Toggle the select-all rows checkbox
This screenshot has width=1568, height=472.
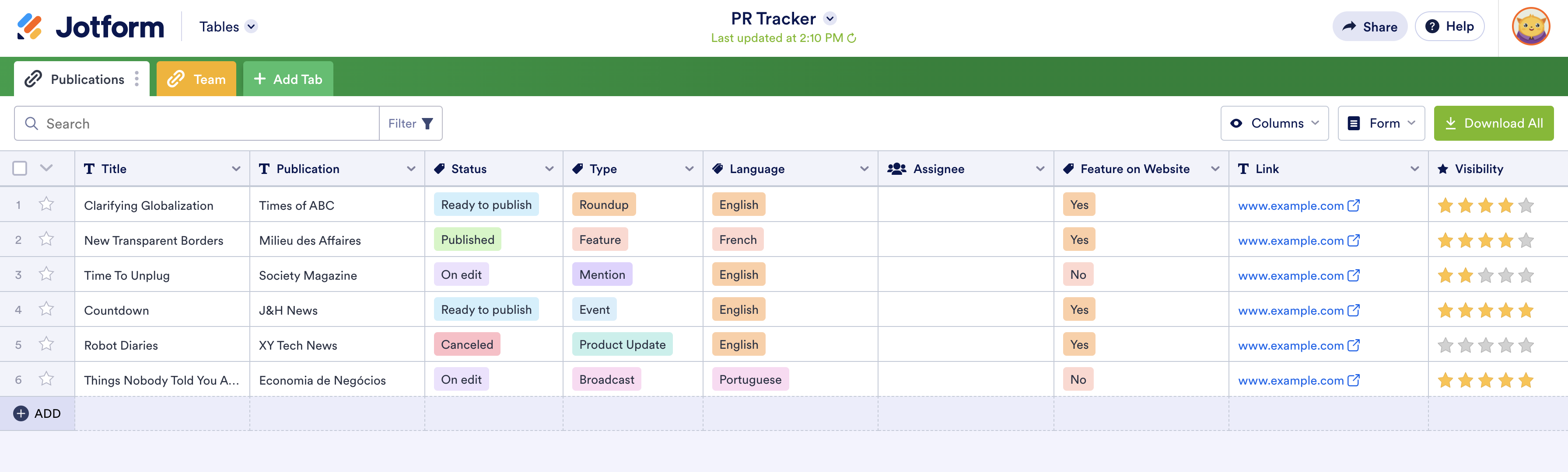point(20,169)
